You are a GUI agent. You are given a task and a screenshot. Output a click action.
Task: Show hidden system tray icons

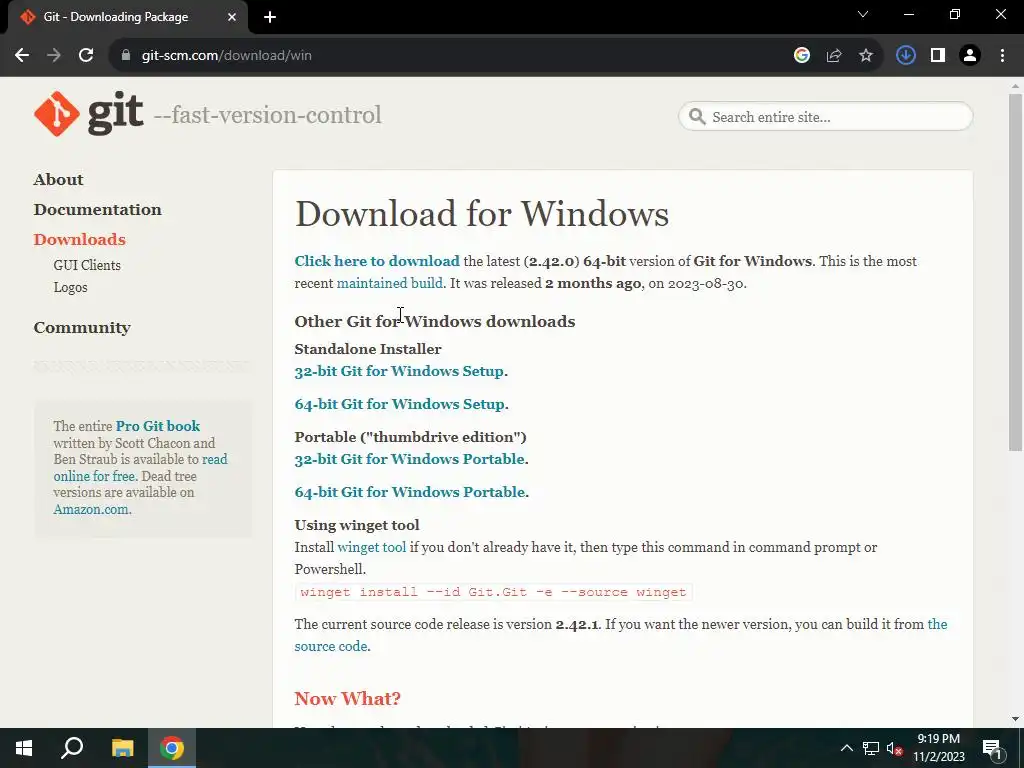(846, 748)
